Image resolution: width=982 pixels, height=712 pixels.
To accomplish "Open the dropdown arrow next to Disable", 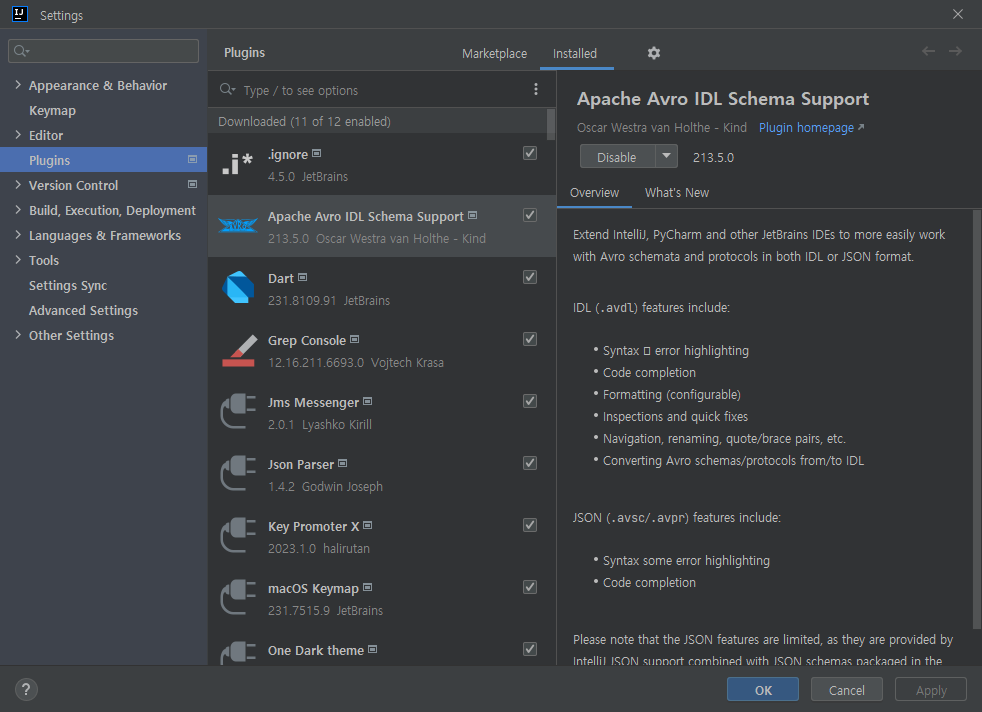I will pos(666,157).
